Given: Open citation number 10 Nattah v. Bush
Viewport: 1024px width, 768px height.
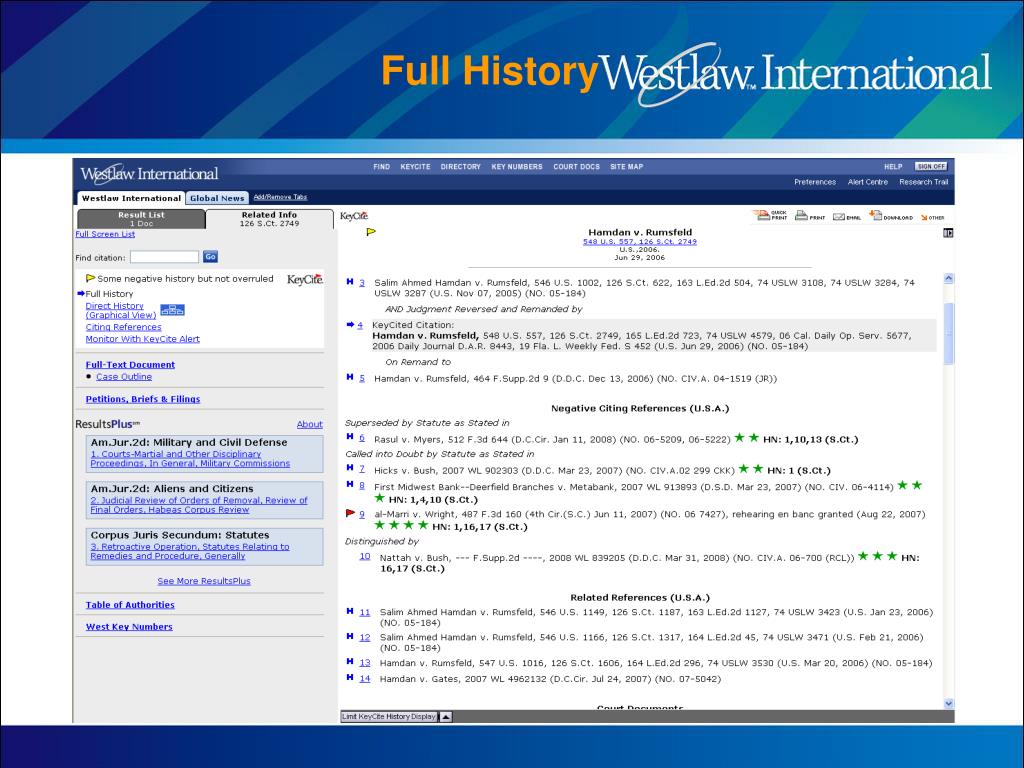Looking at the screenshot, I should click(364, 556).
